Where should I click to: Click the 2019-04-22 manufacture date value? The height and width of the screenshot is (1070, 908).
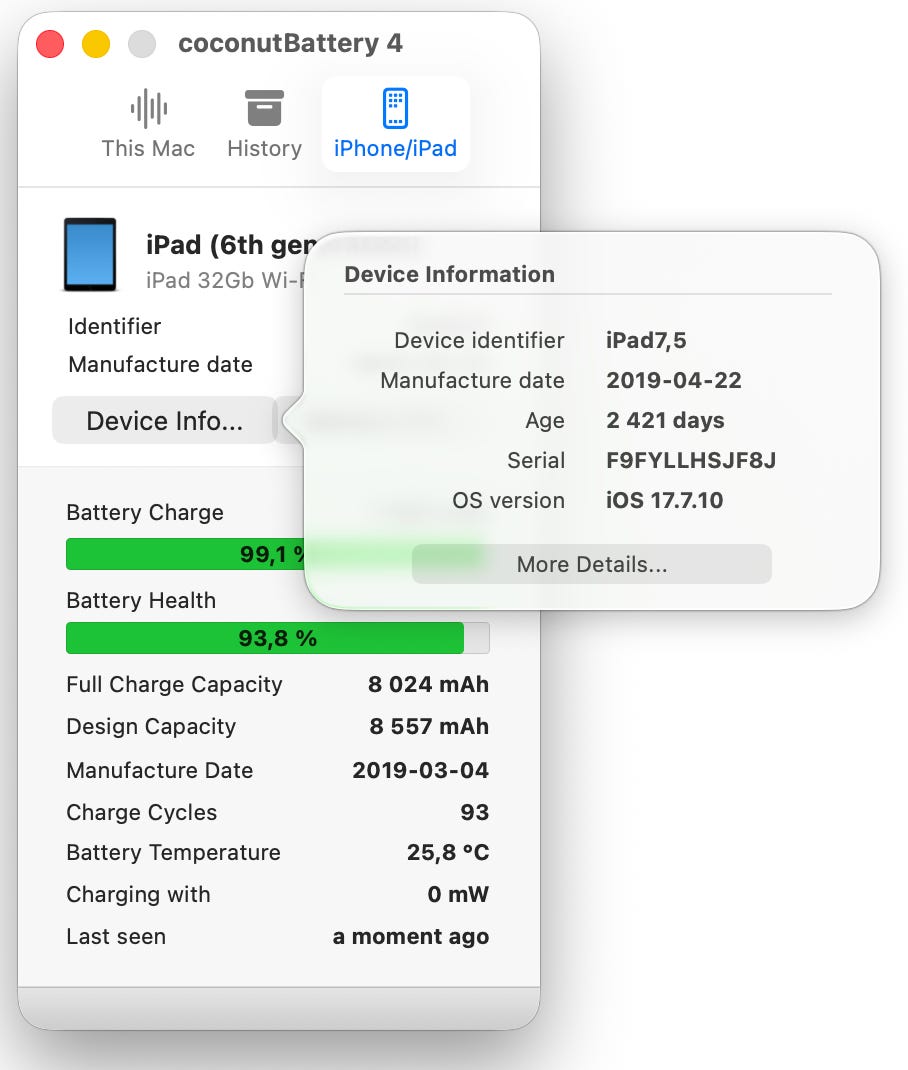pos(674,380)
